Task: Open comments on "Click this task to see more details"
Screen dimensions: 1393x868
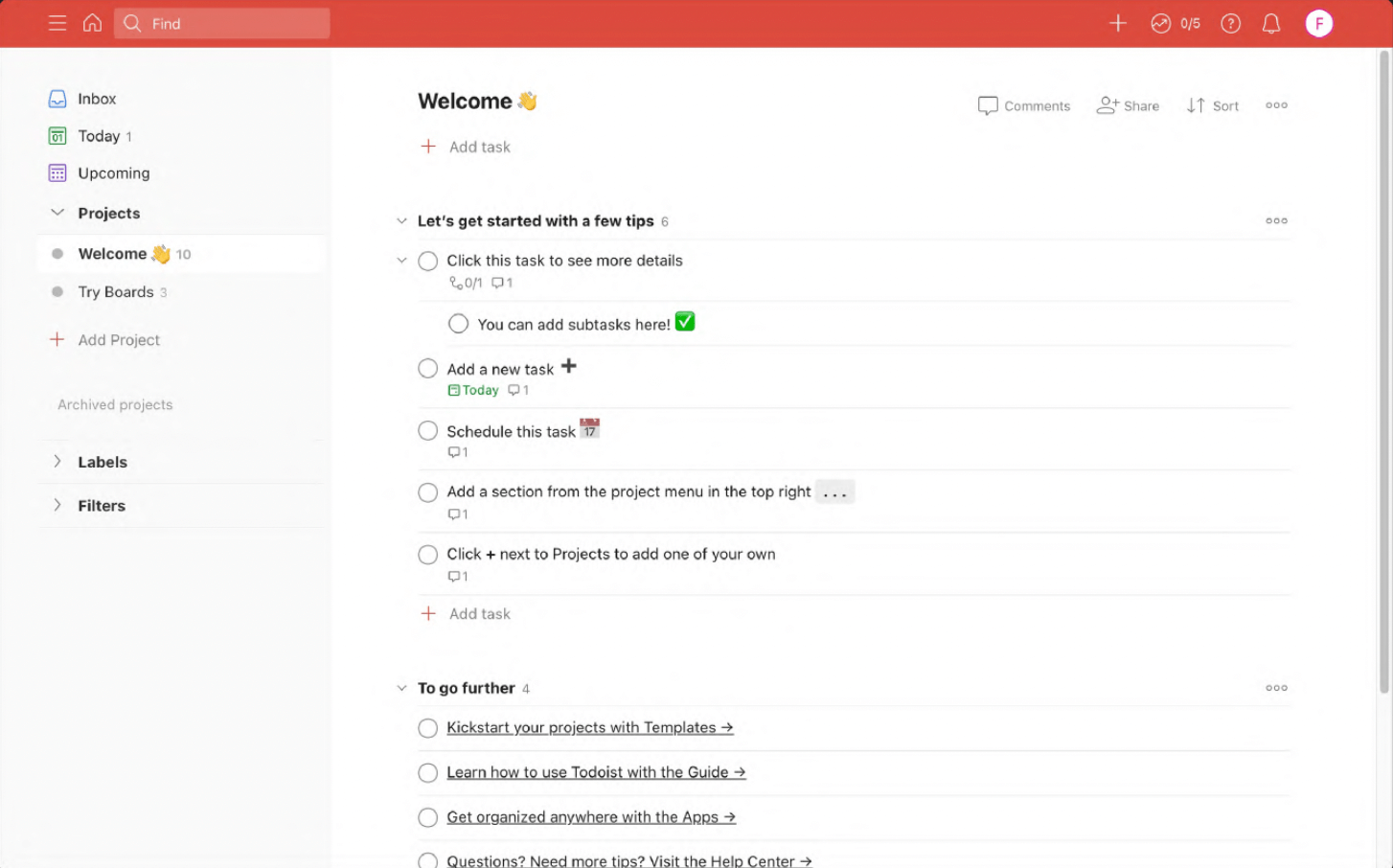Action: click(x=502, y=283)
